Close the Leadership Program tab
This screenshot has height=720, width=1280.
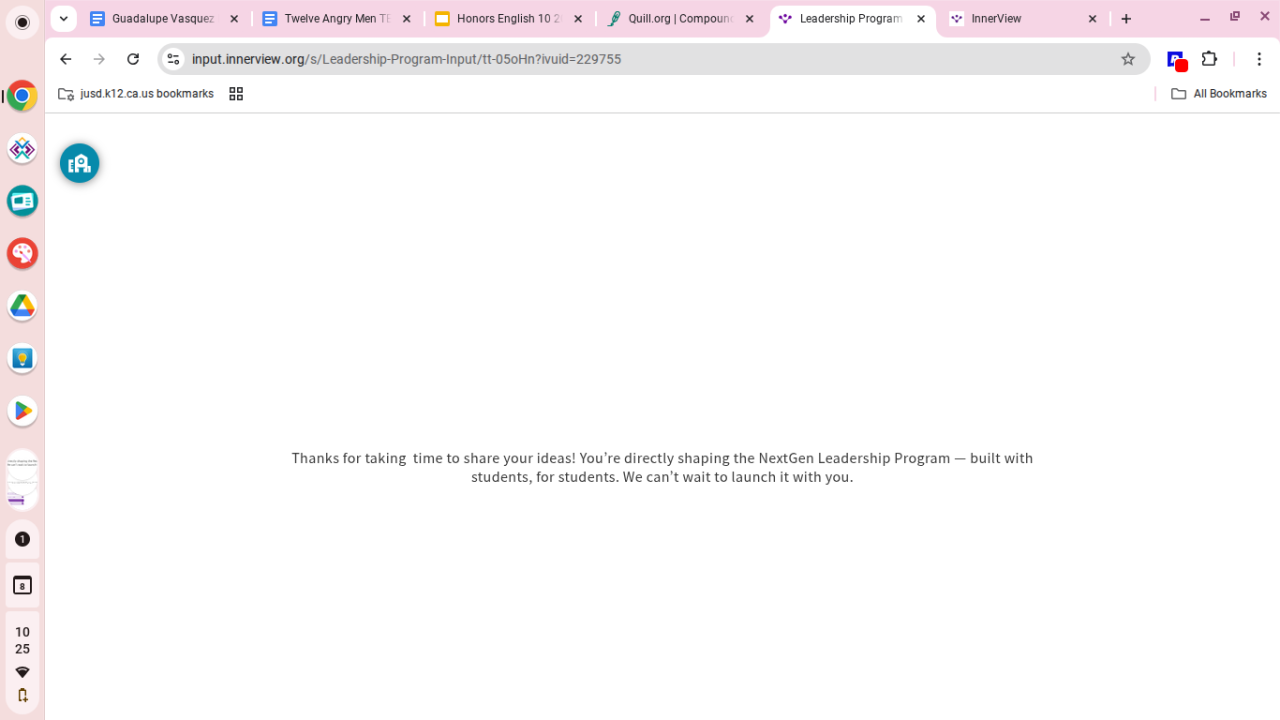click(921, 19)
